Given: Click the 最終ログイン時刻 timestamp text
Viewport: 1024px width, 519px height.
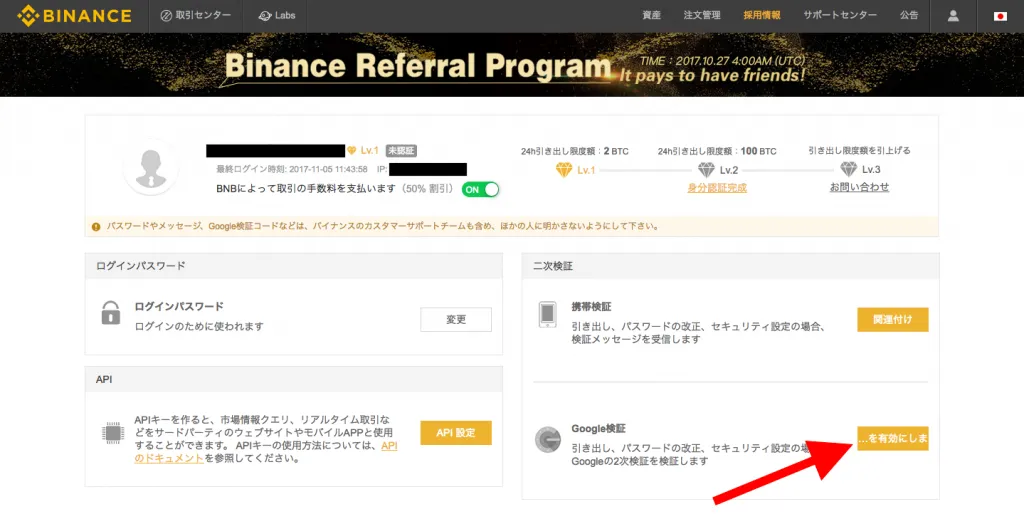Looking at the screenshot, I should click(292, 169).
